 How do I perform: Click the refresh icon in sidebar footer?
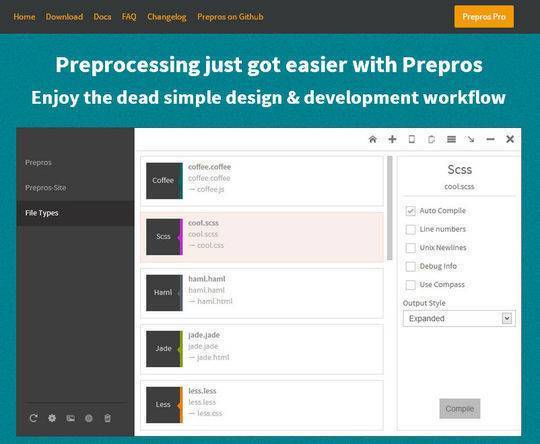[x=33, y=418]
